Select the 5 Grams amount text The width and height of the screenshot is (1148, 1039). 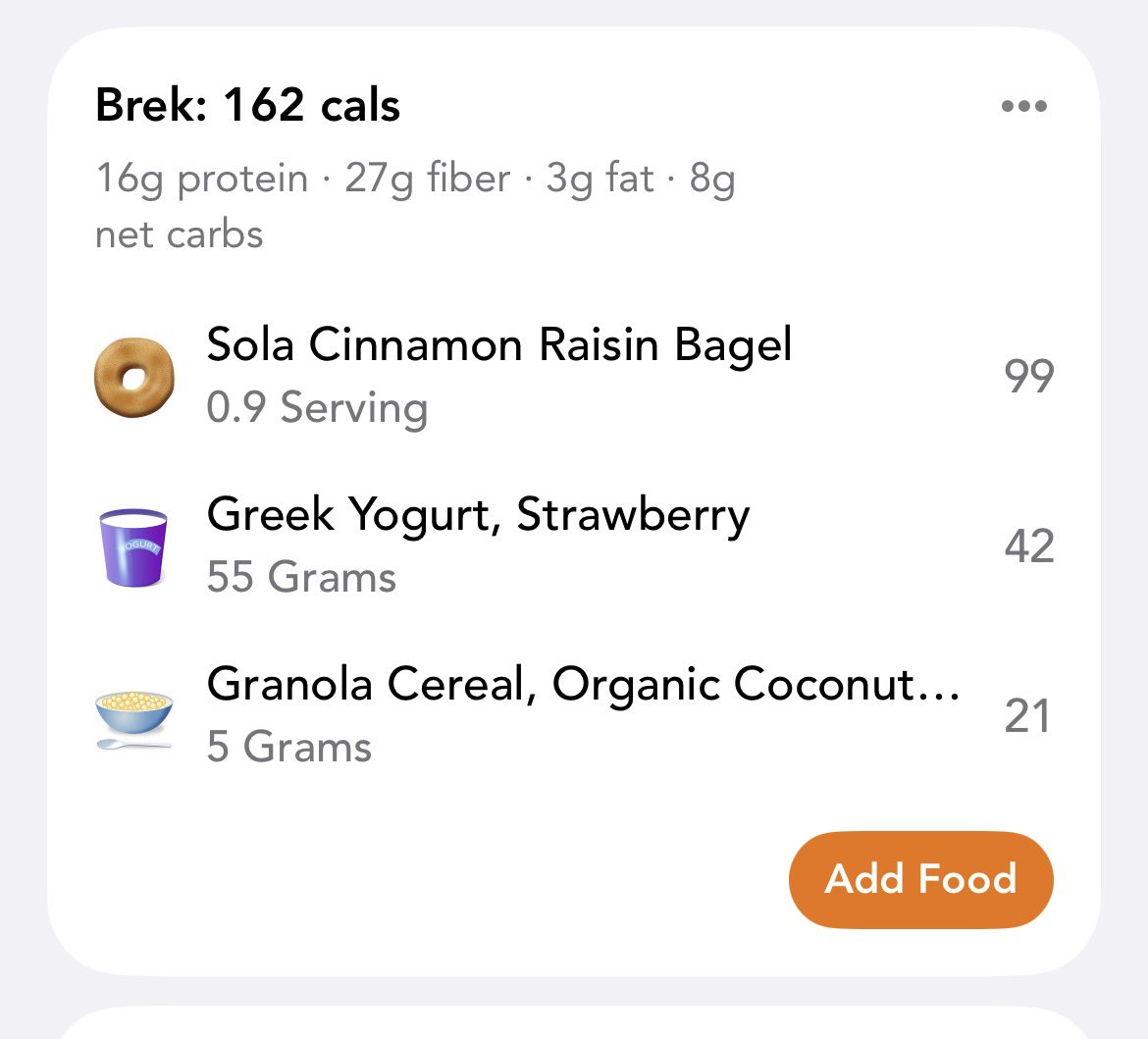tap(289, 747)
